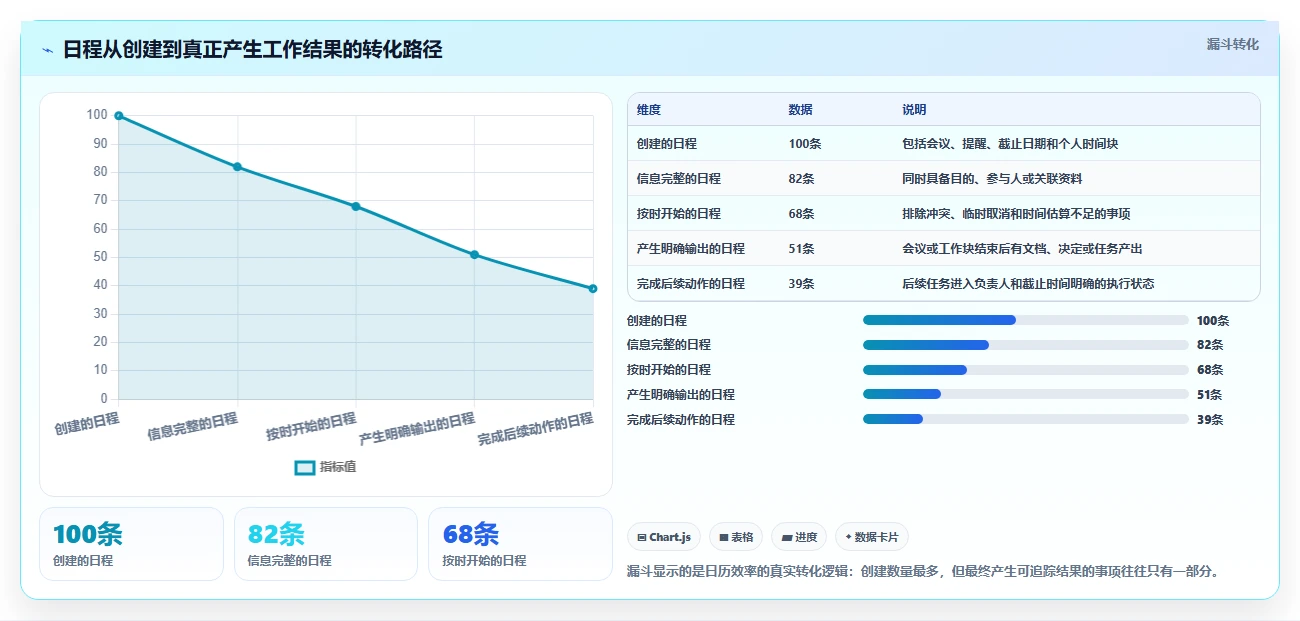Click table cell 产生明确输出的日程
The image size is (1300, 621).
[691, 249]
